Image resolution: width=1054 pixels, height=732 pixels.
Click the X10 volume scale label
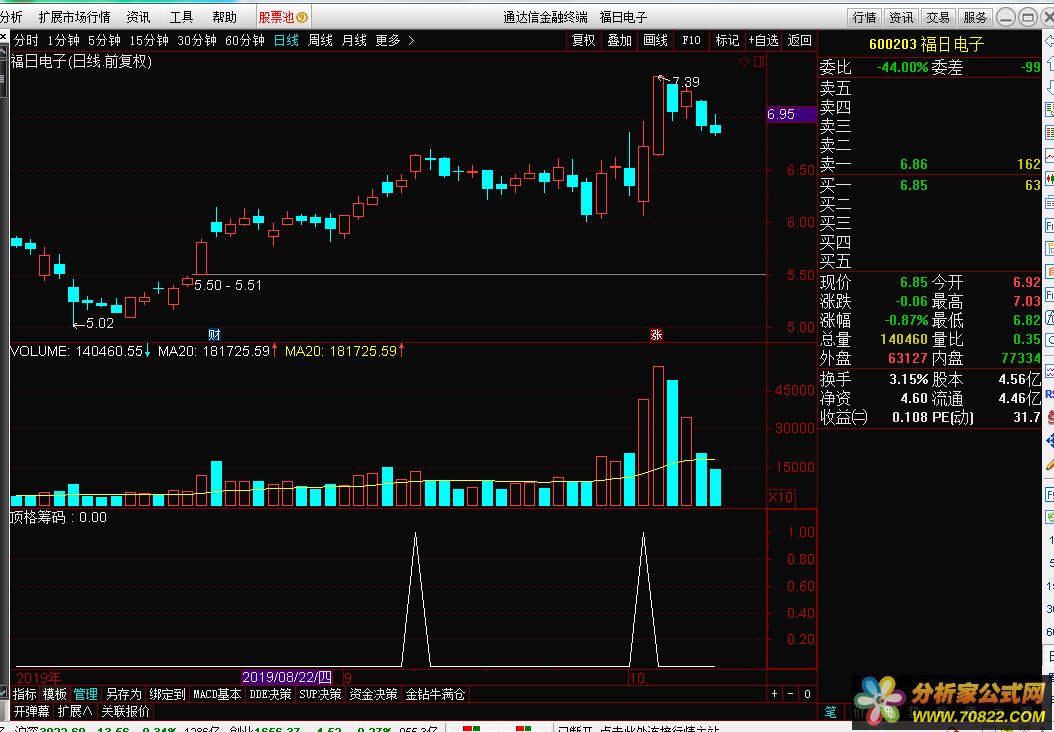(781, 497)
